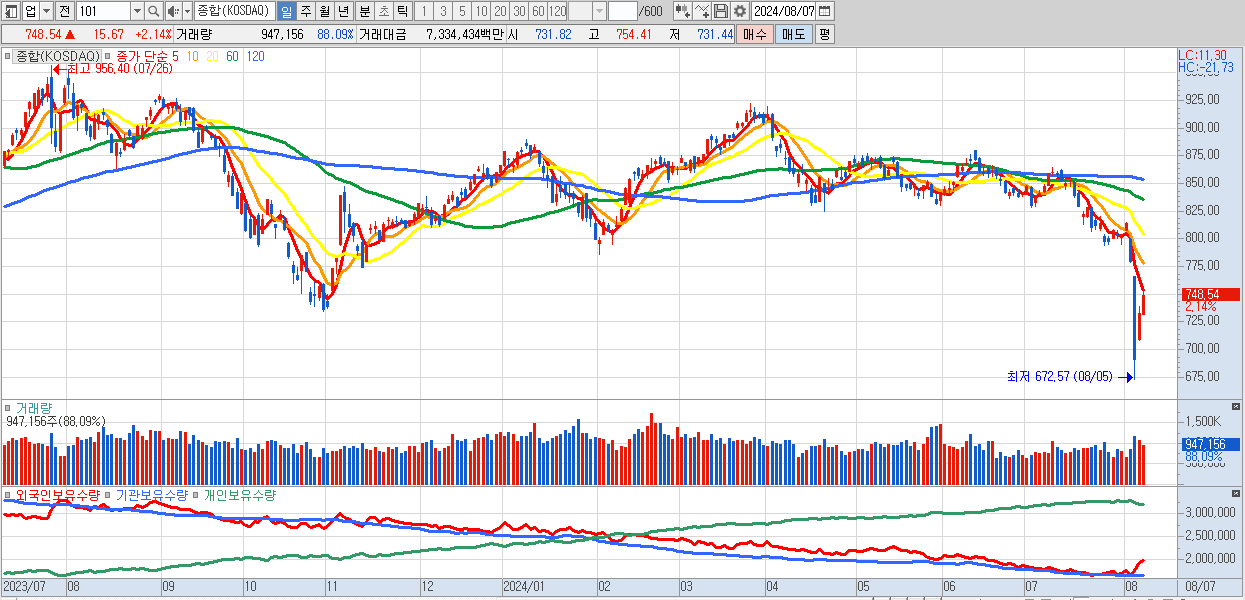Click the orange 10 moving average label

(192, 56)
